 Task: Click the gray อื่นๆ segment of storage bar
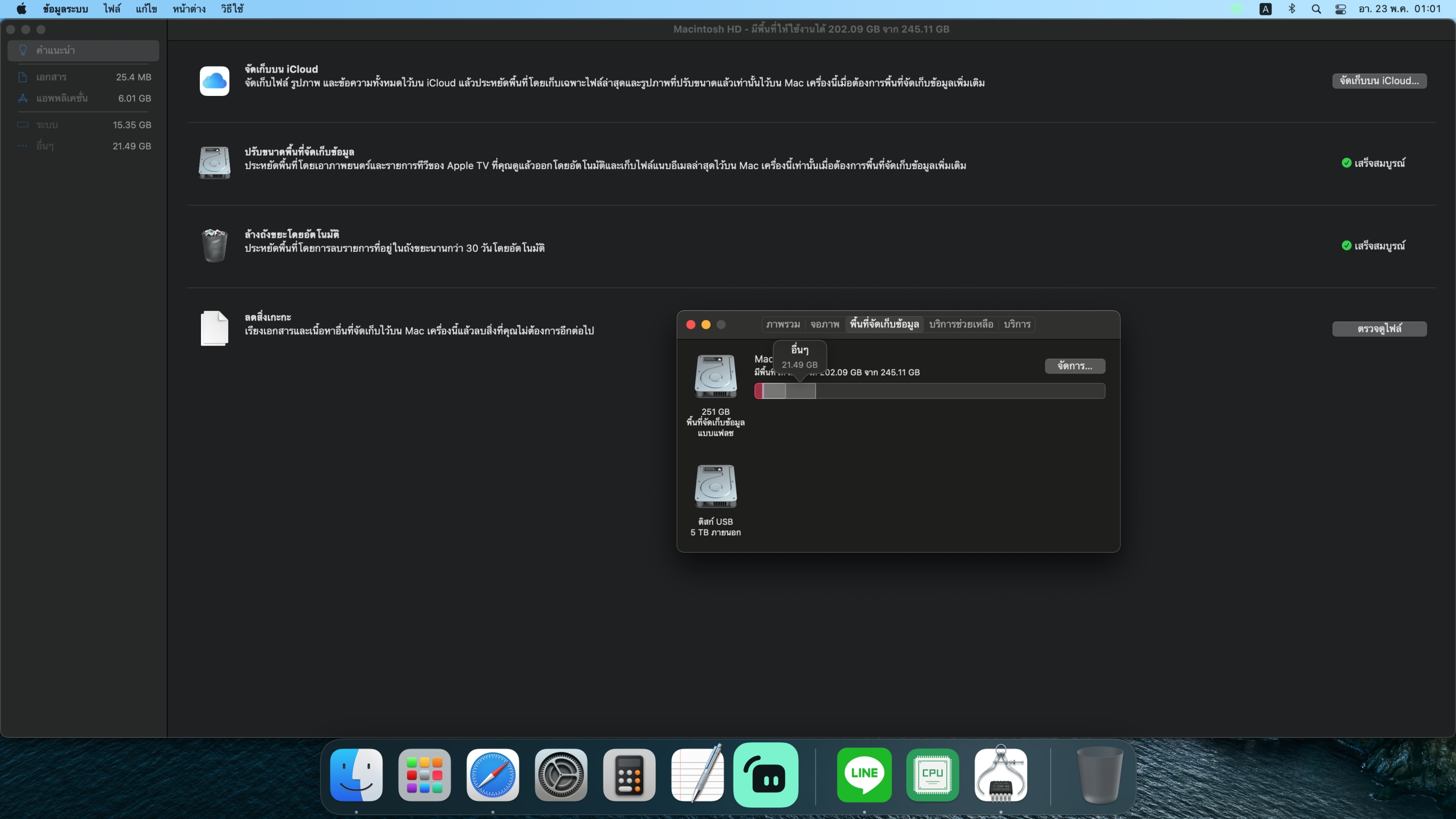[x=800, y=390]
